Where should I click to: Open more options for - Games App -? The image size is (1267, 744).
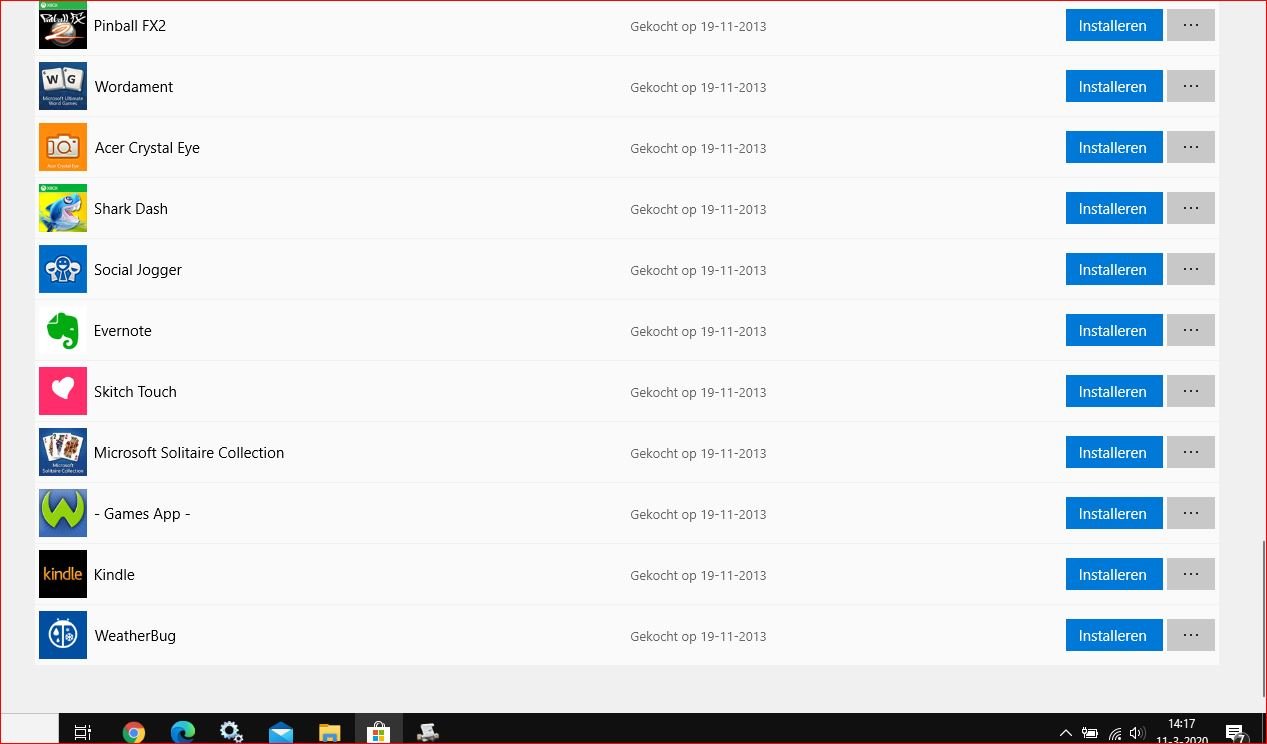click(x=1191, y=513)
